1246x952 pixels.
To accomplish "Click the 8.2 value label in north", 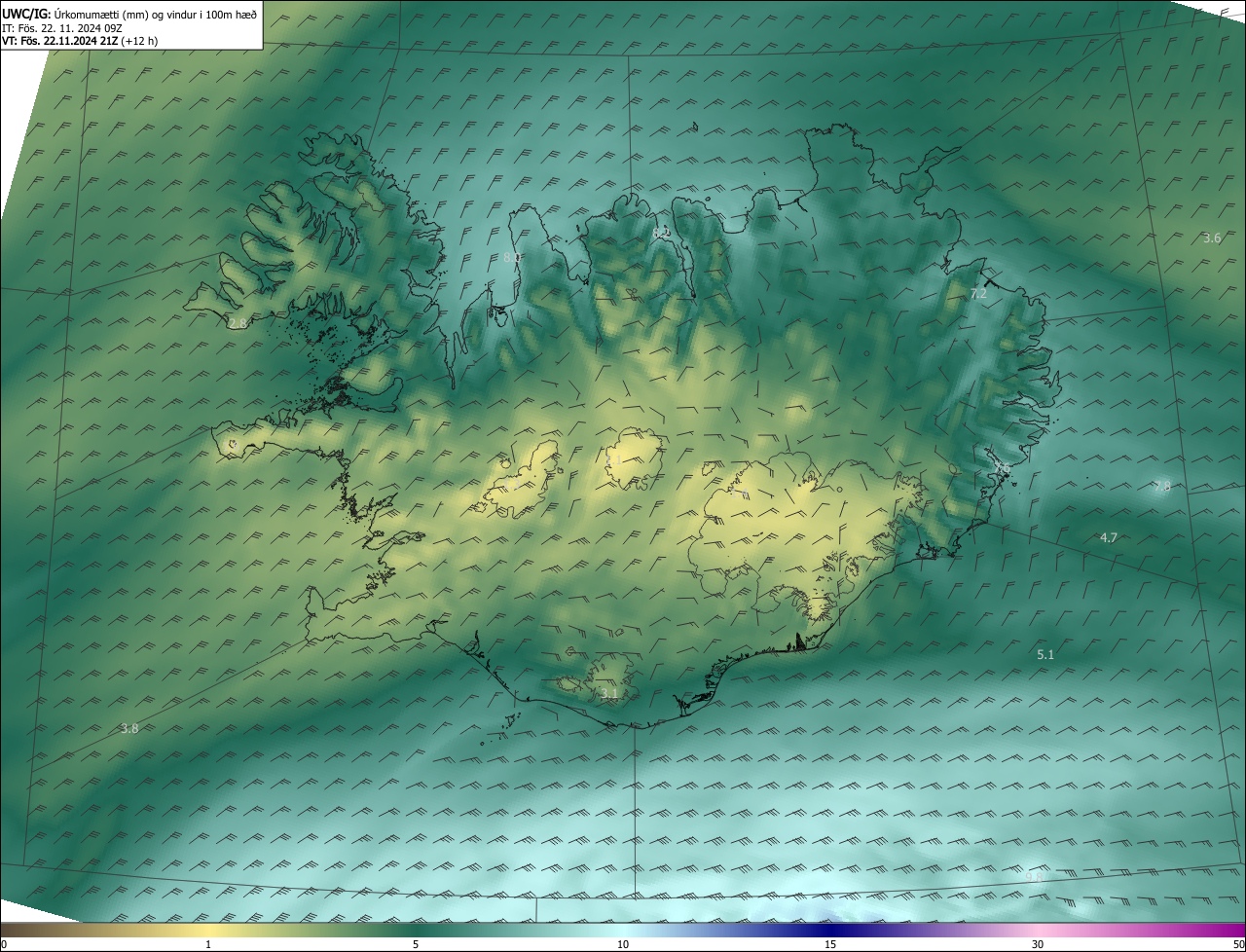I will [661, 233].
